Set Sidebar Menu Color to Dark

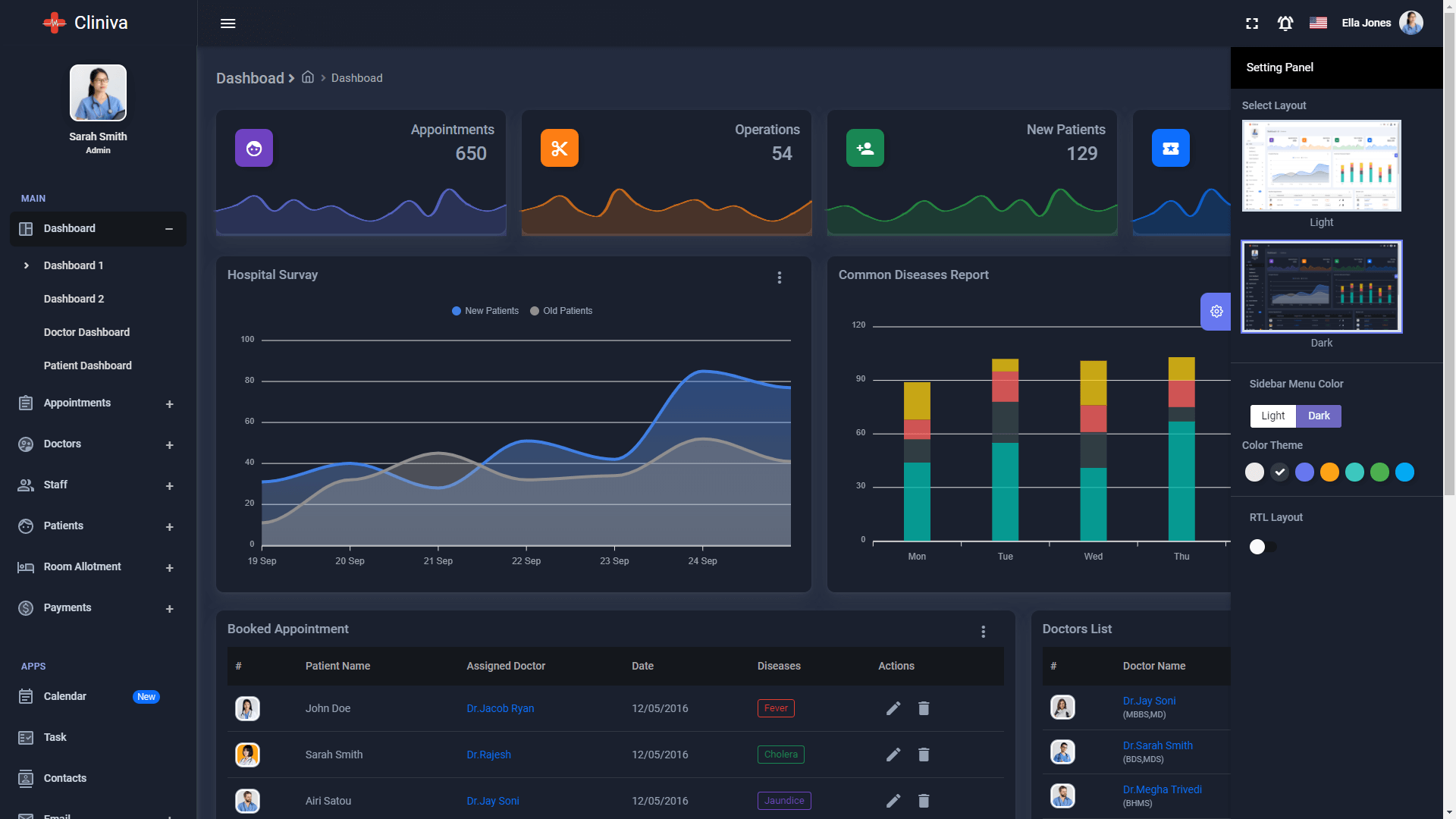(1319, 416)
